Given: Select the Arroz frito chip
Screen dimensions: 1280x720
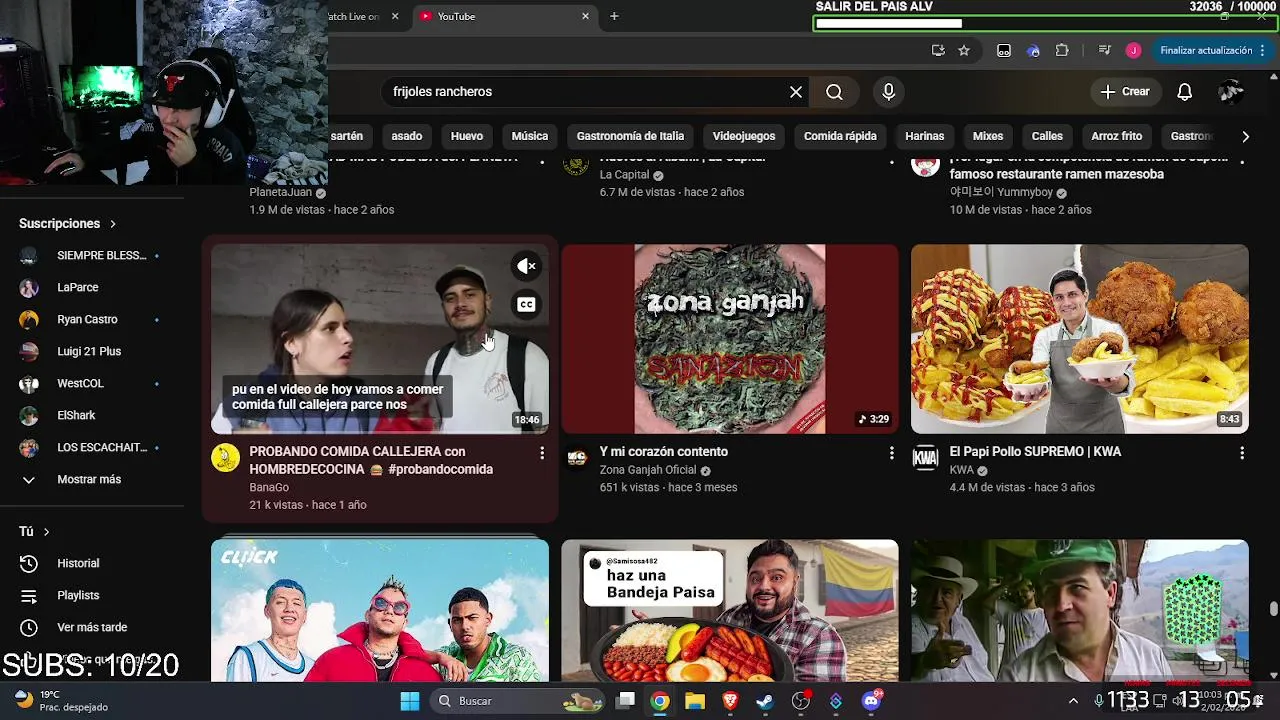Looking at the screenshot, I should click(1116, 136).
